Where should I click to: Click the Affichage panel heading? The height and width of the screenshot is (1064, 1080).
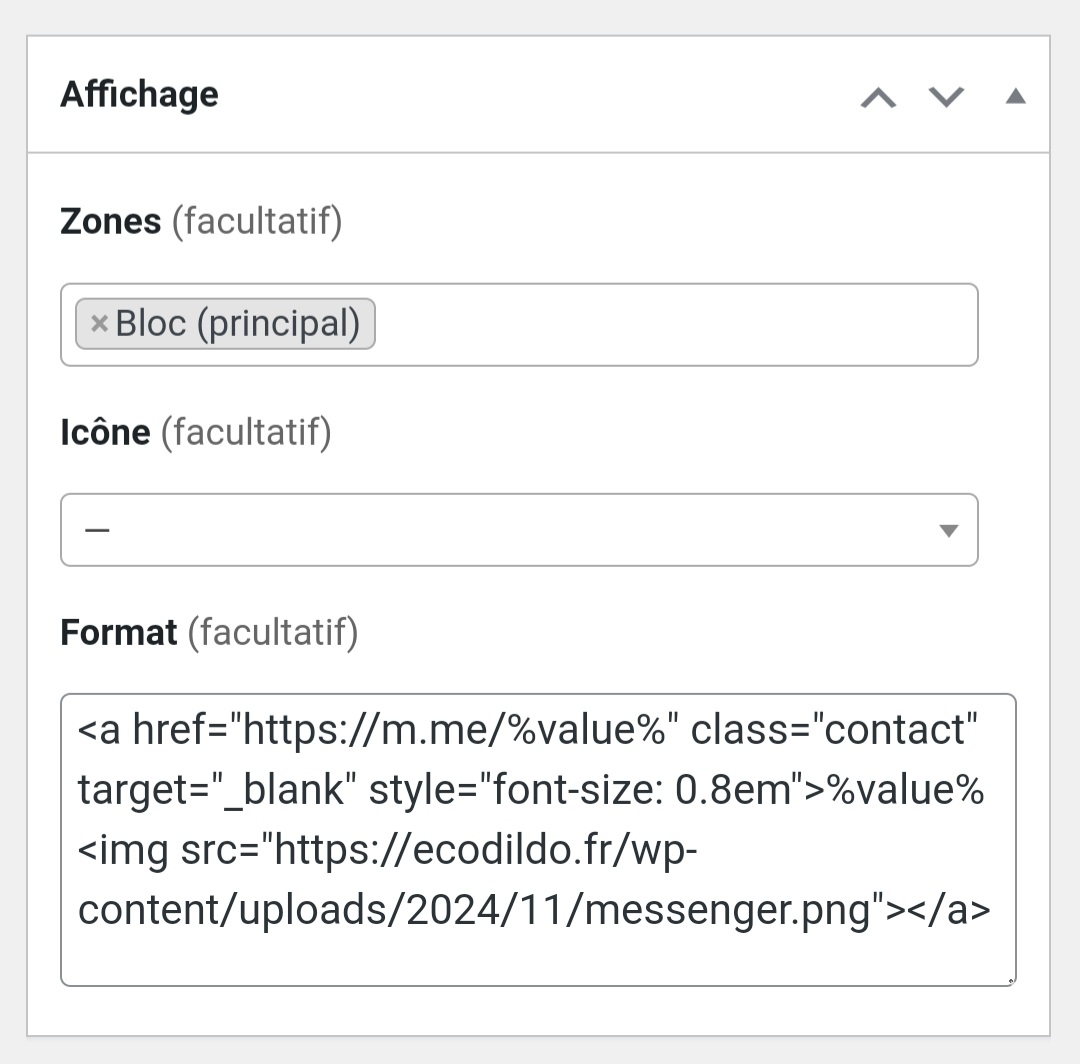tap(139, 94)
